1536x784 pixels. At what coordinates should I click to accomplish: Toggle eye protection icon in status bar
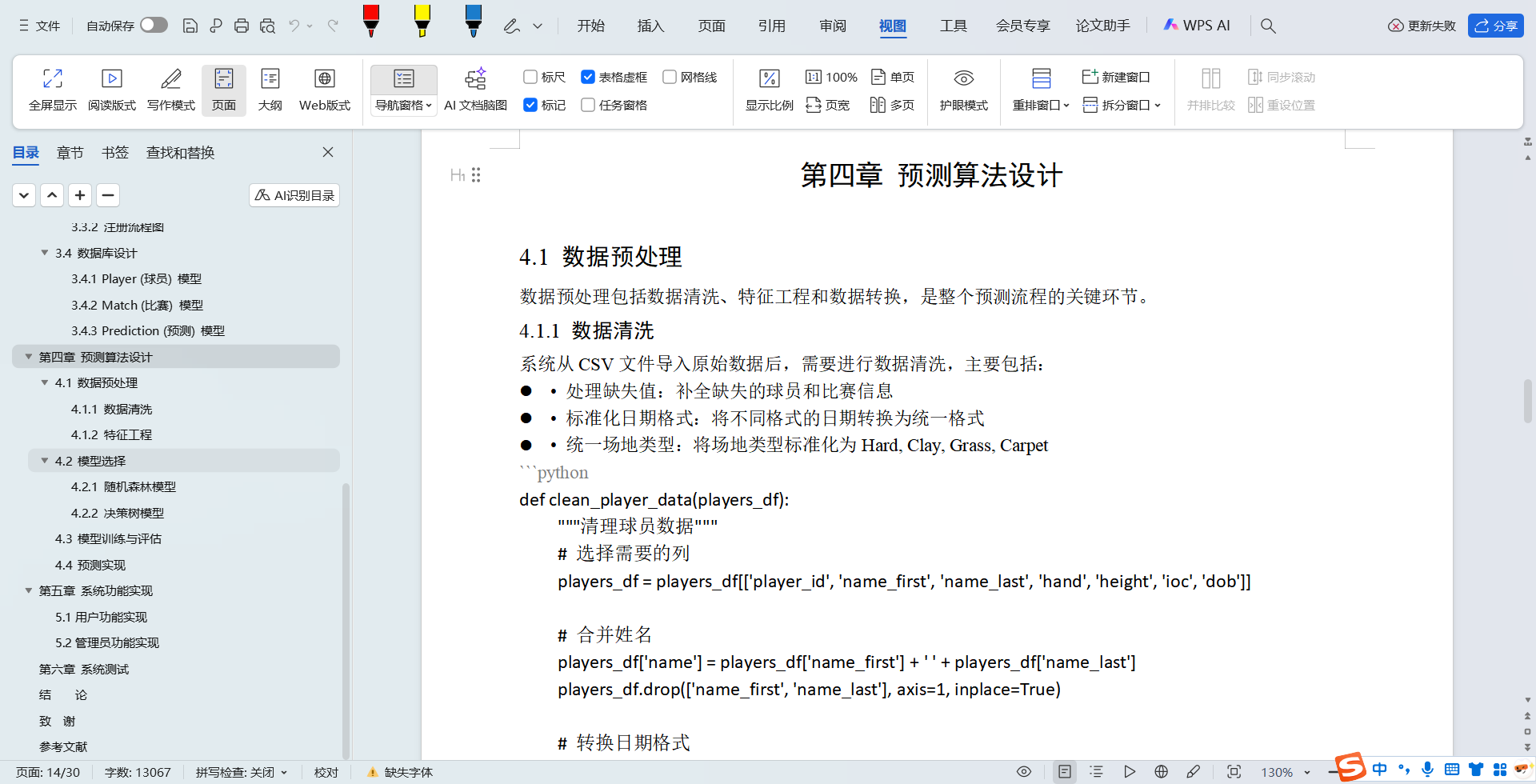tap(1024, 772)
